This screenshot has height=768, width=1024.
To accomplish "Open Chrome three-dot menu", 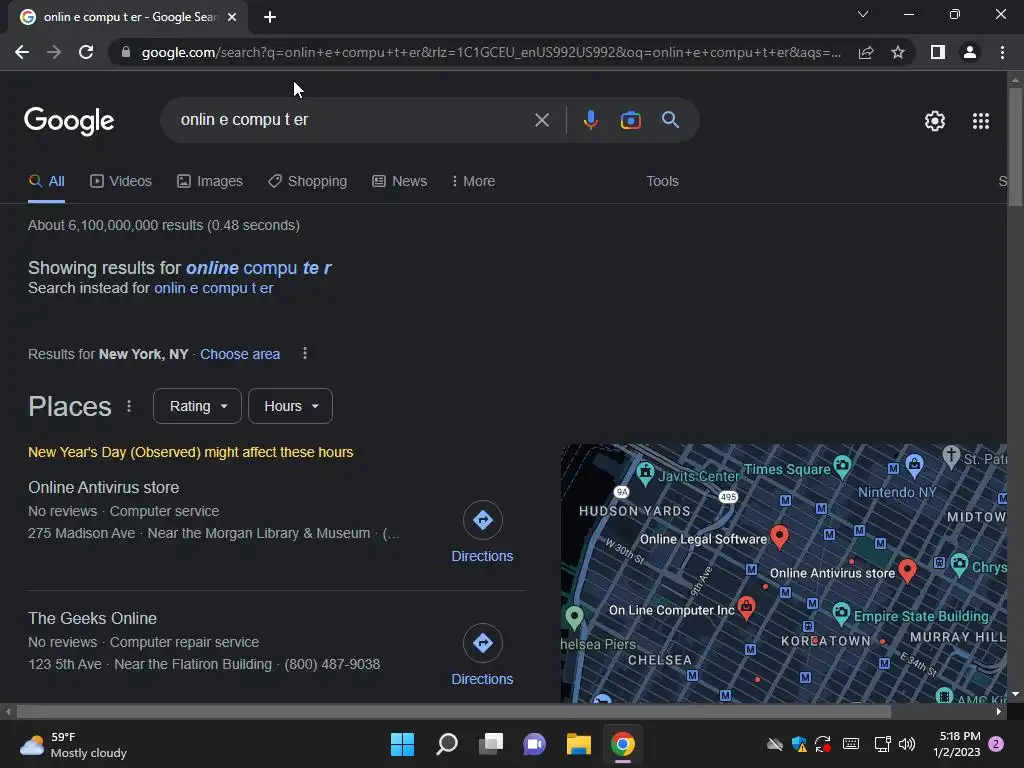I will click(1002, 52).
